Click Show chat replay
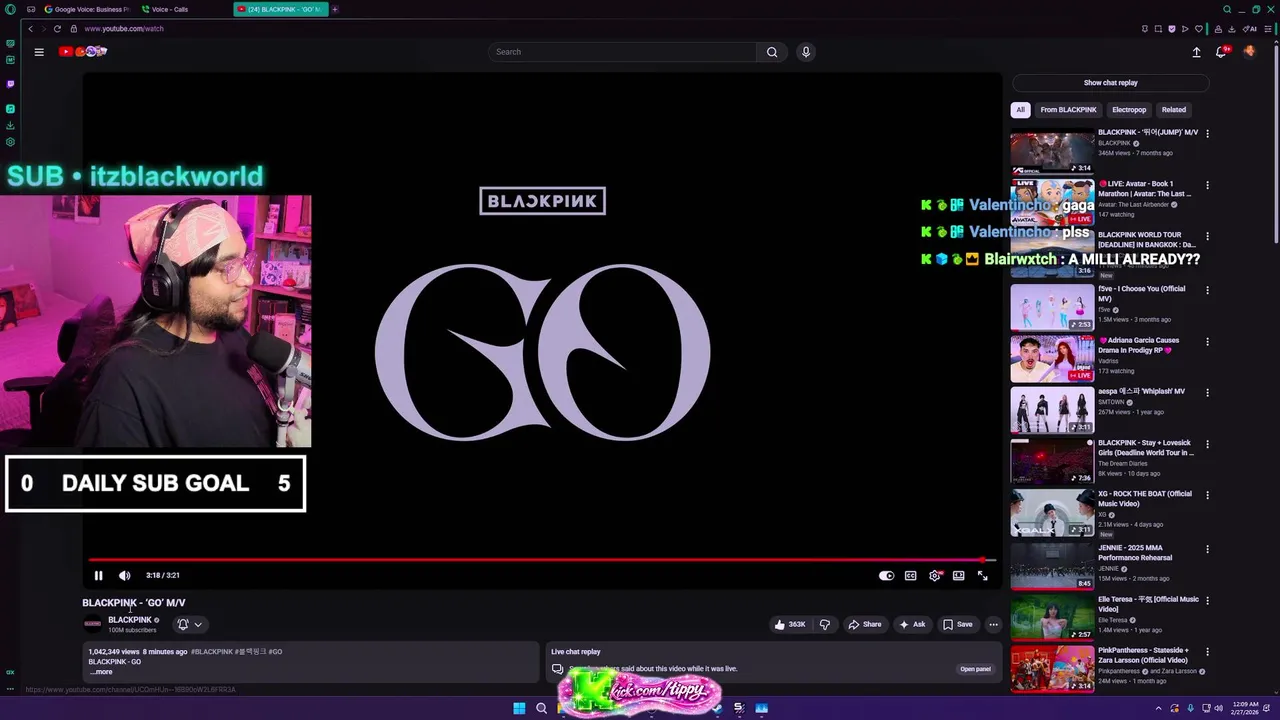Screen dimensions: 1280x720 click(x=1110, y=83)
